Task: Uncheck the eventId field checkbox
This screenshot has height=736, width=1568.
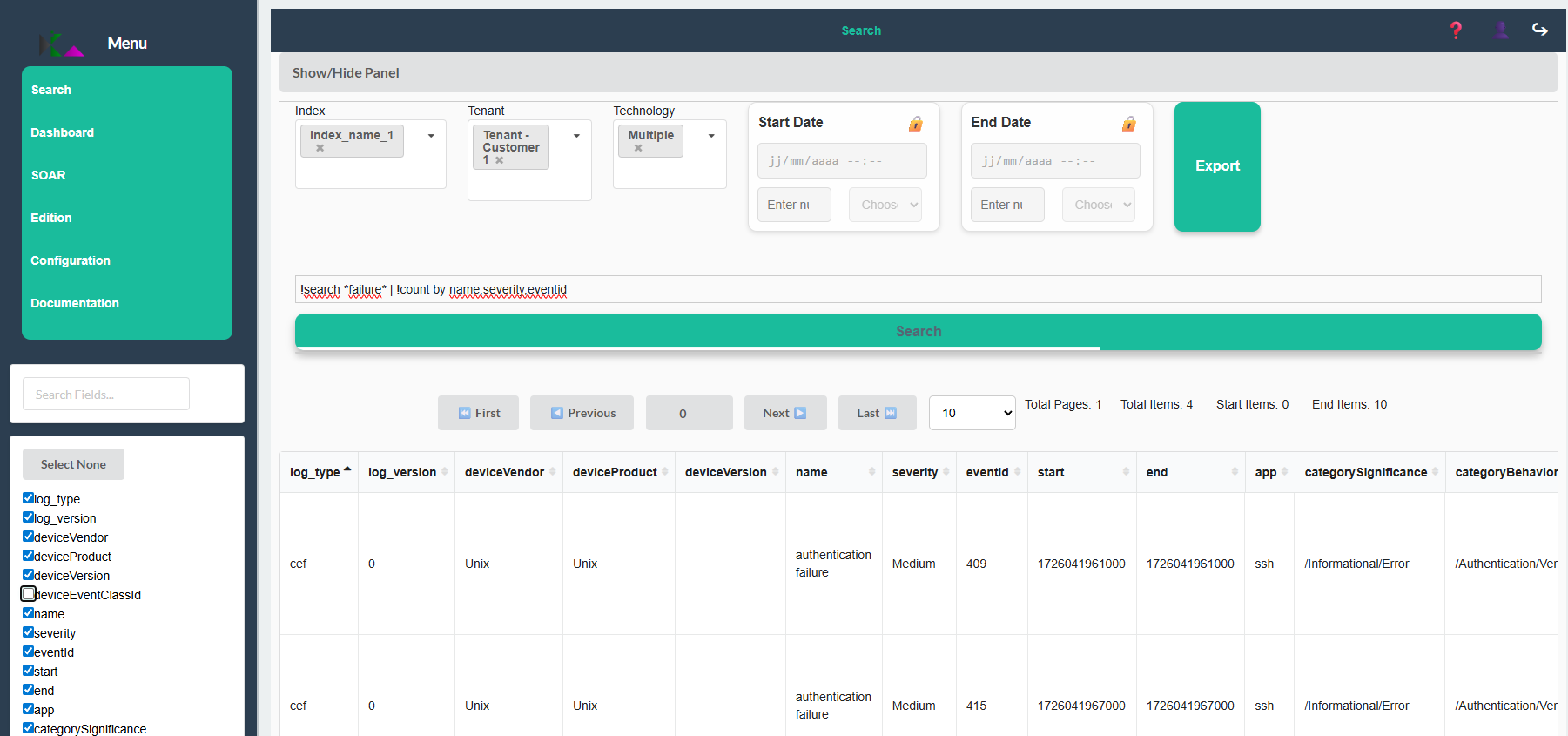Action: click(28, 652)
